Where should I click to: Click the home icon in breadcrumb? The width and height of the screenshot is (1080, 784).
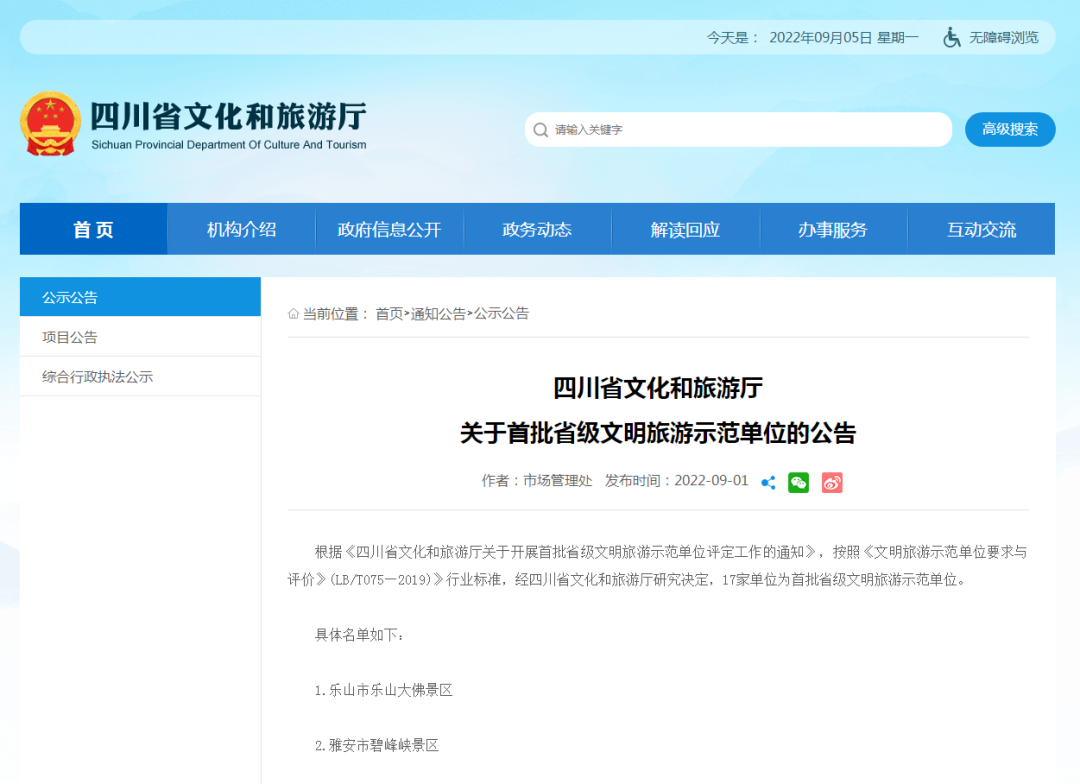[x=294, y=314]
